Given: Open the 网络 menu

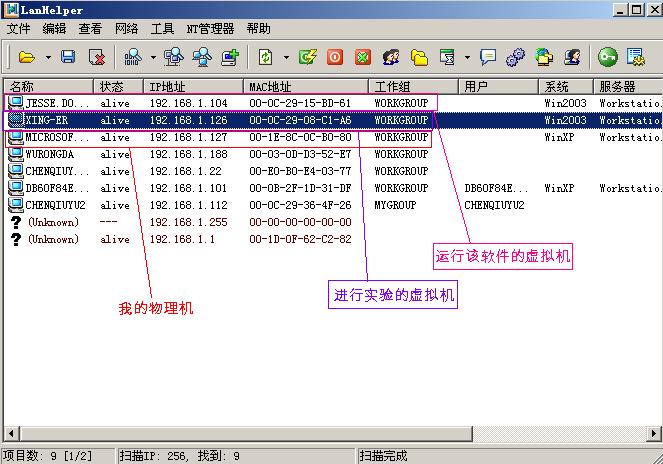Looking at the screenshot, I should [126, 29].
